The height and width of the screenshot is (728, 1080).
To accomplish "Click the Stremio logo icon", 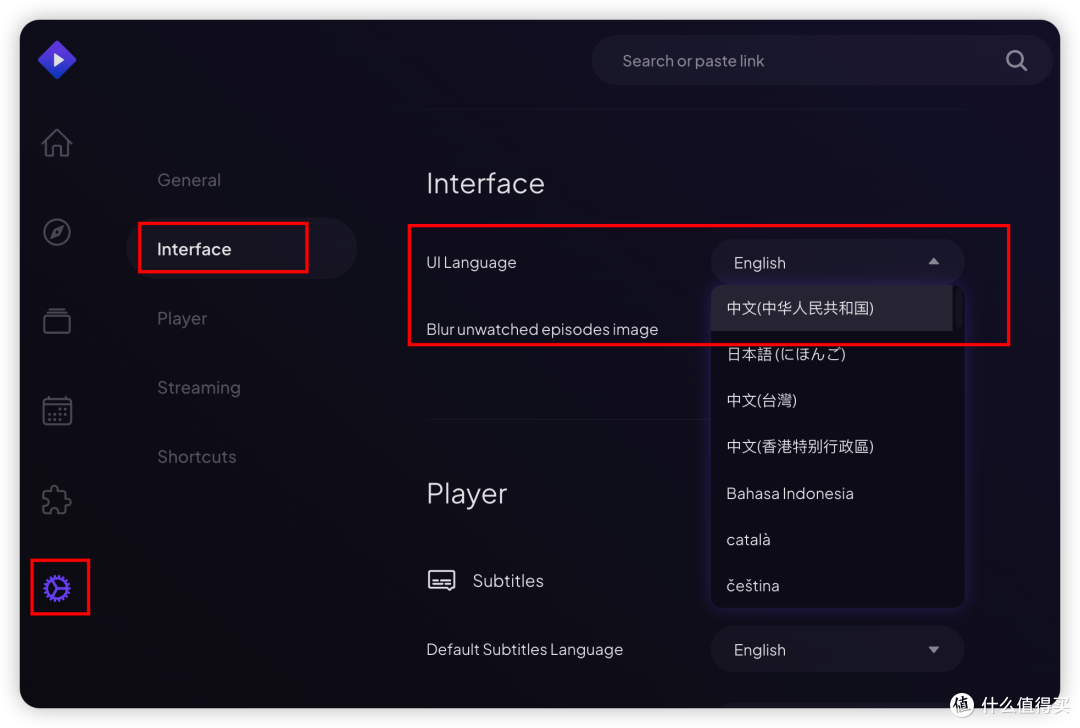I will tap(57, 60).
